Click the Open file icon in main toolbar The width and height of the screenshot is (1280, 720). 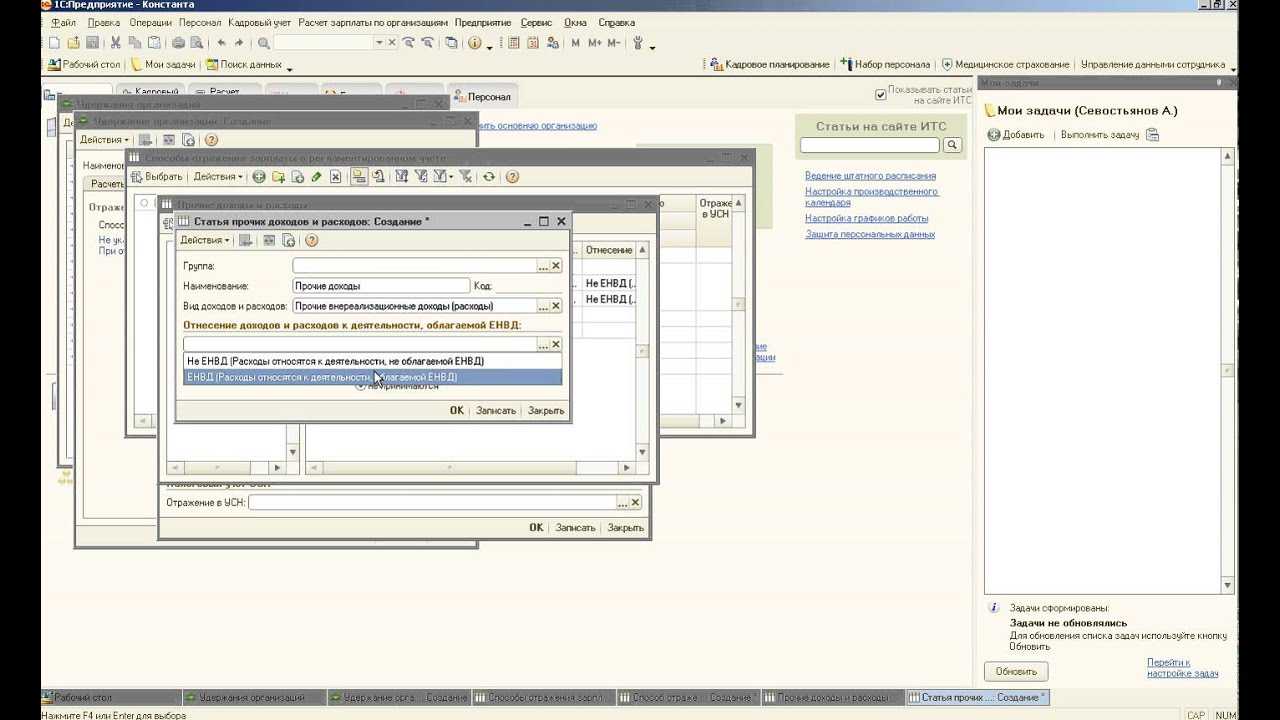coord(73,43)
